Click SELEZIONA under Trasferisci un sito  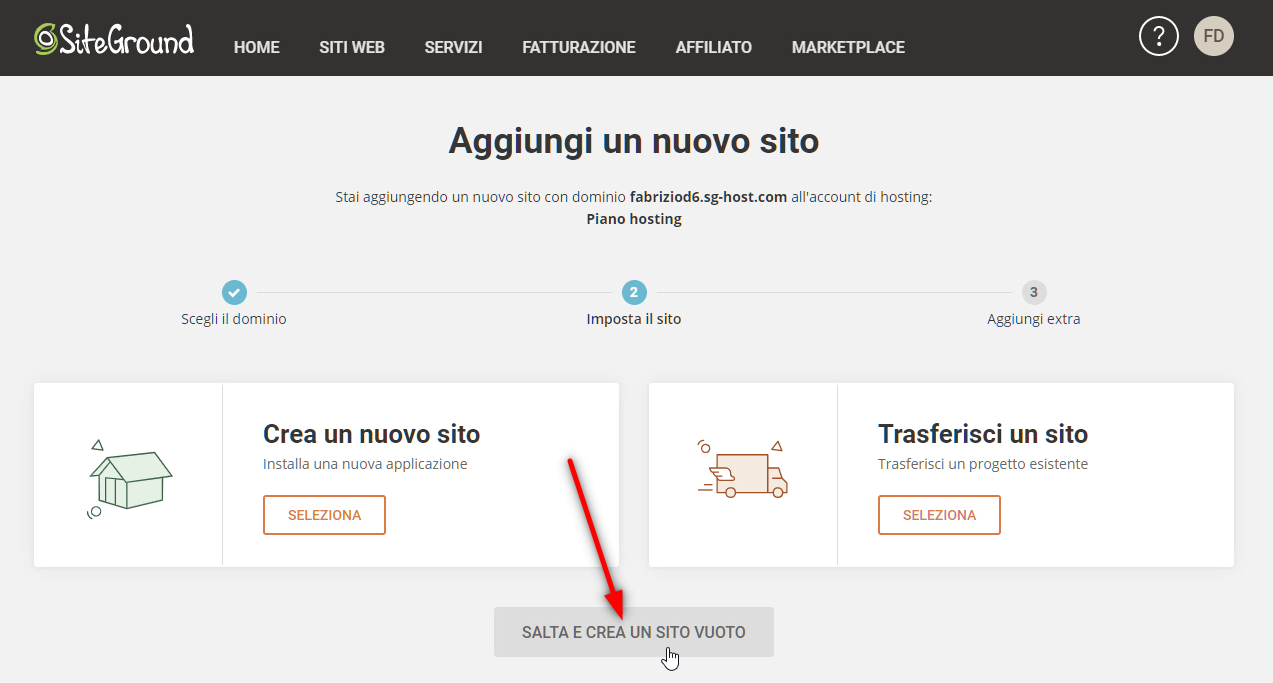coord(939,515)
